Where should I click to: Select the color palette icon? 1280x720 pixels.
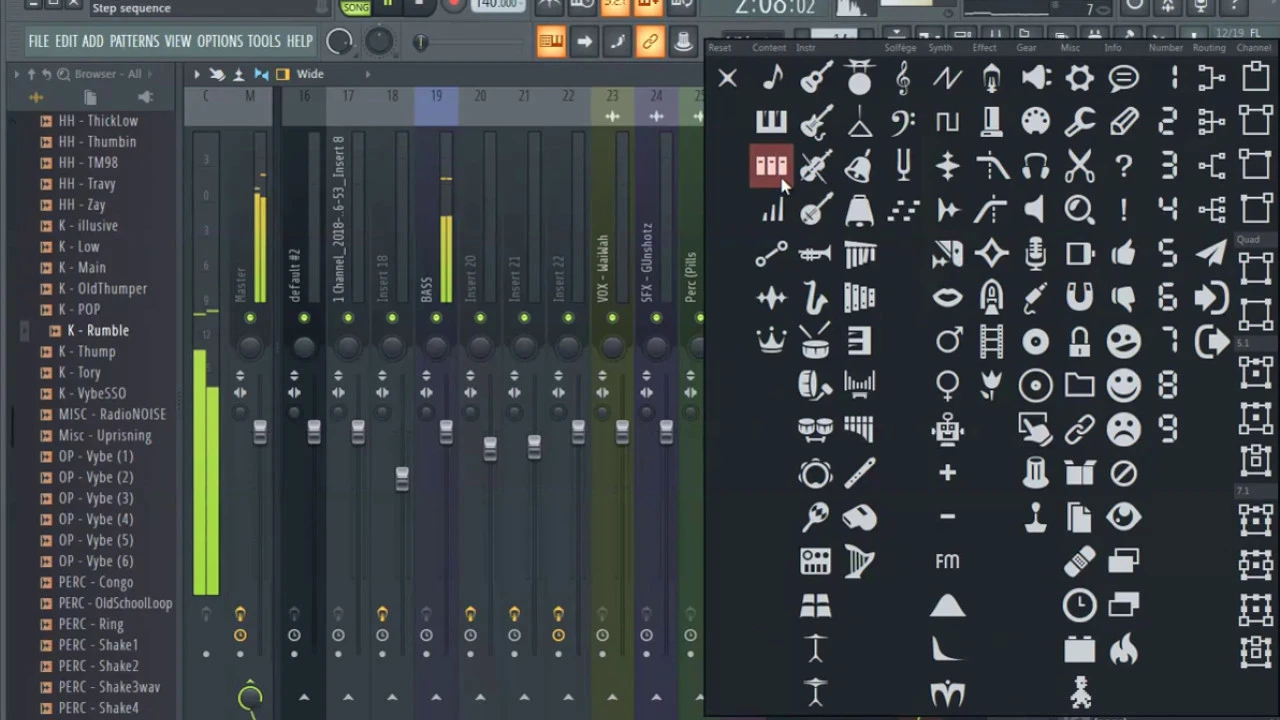[1035, 121]
